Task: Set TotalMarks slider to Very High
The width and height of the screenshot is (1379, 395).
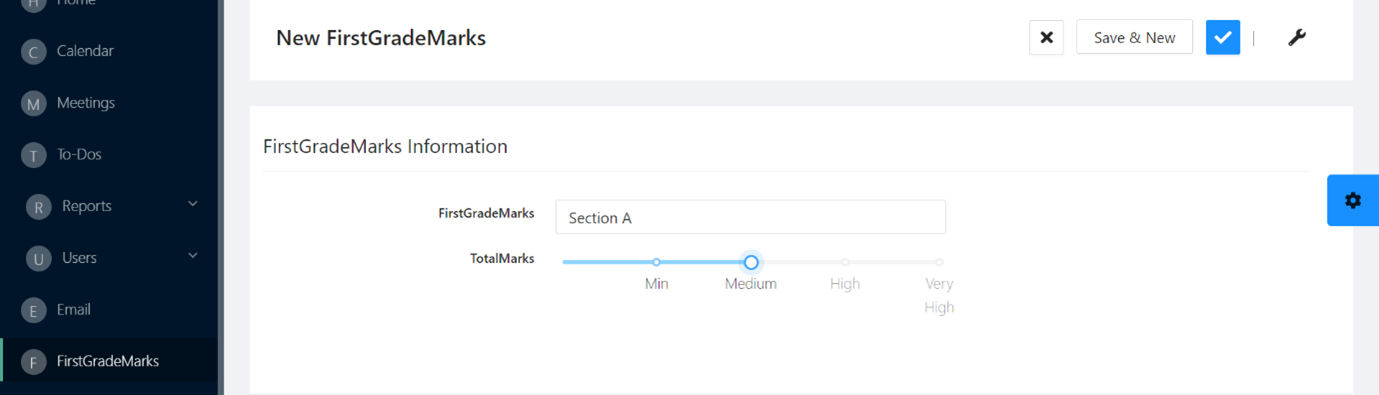Action: pos(939,262)
